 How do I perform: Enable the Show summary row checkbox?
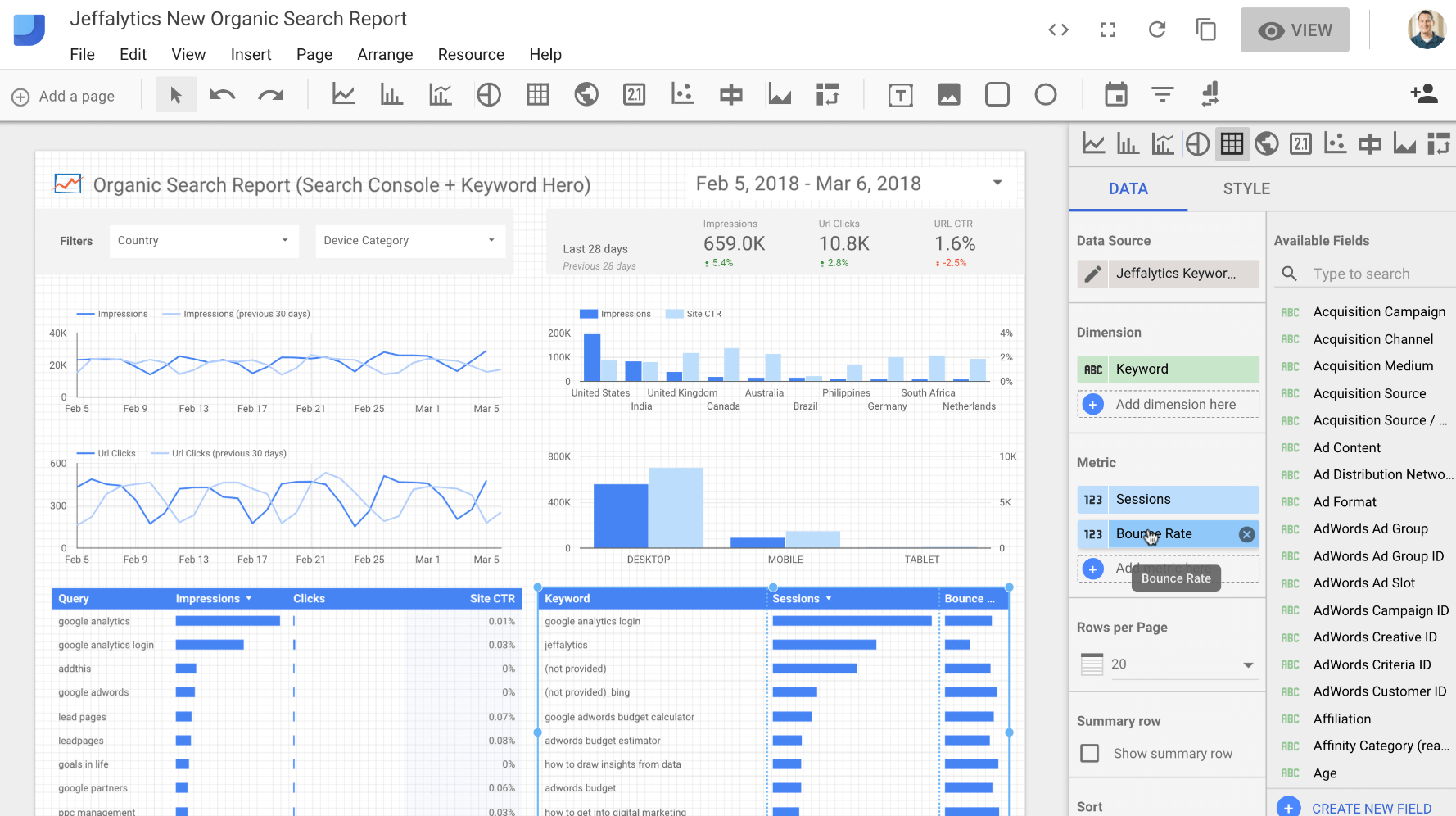[x=1089, y=753]
